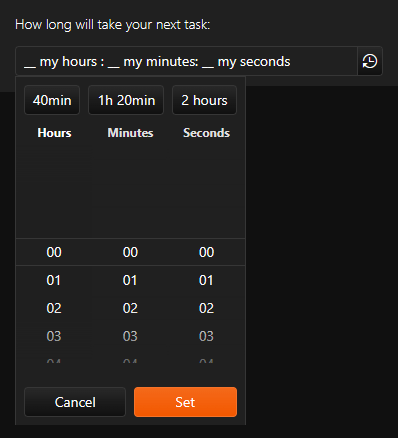Select 01 in the Seconds column
The width and height of the screenshot is (398, 438).
206,280
